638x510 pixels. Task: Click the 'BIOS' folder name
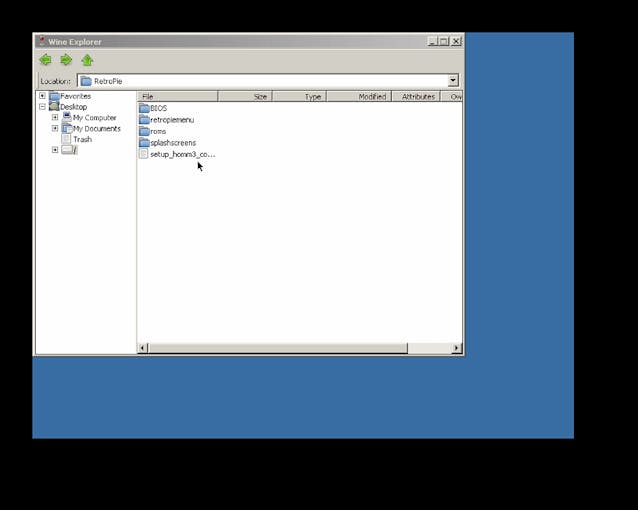(x=159, y=108)
